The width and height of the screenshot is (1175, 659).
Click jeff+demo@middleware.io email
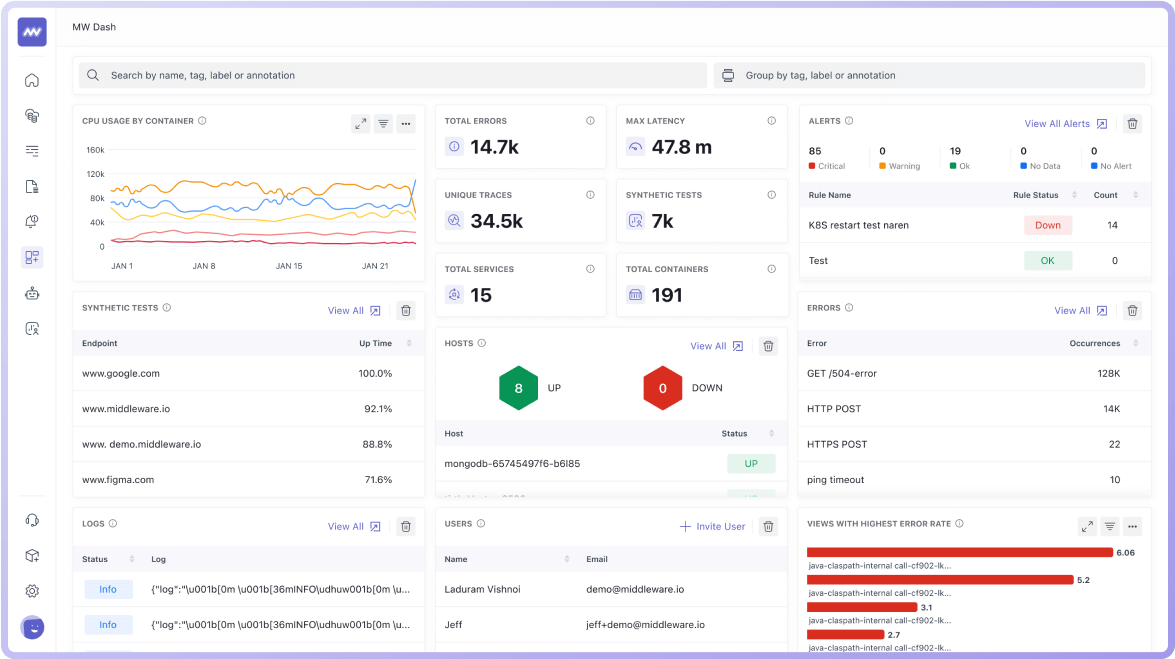click(645, 625)
